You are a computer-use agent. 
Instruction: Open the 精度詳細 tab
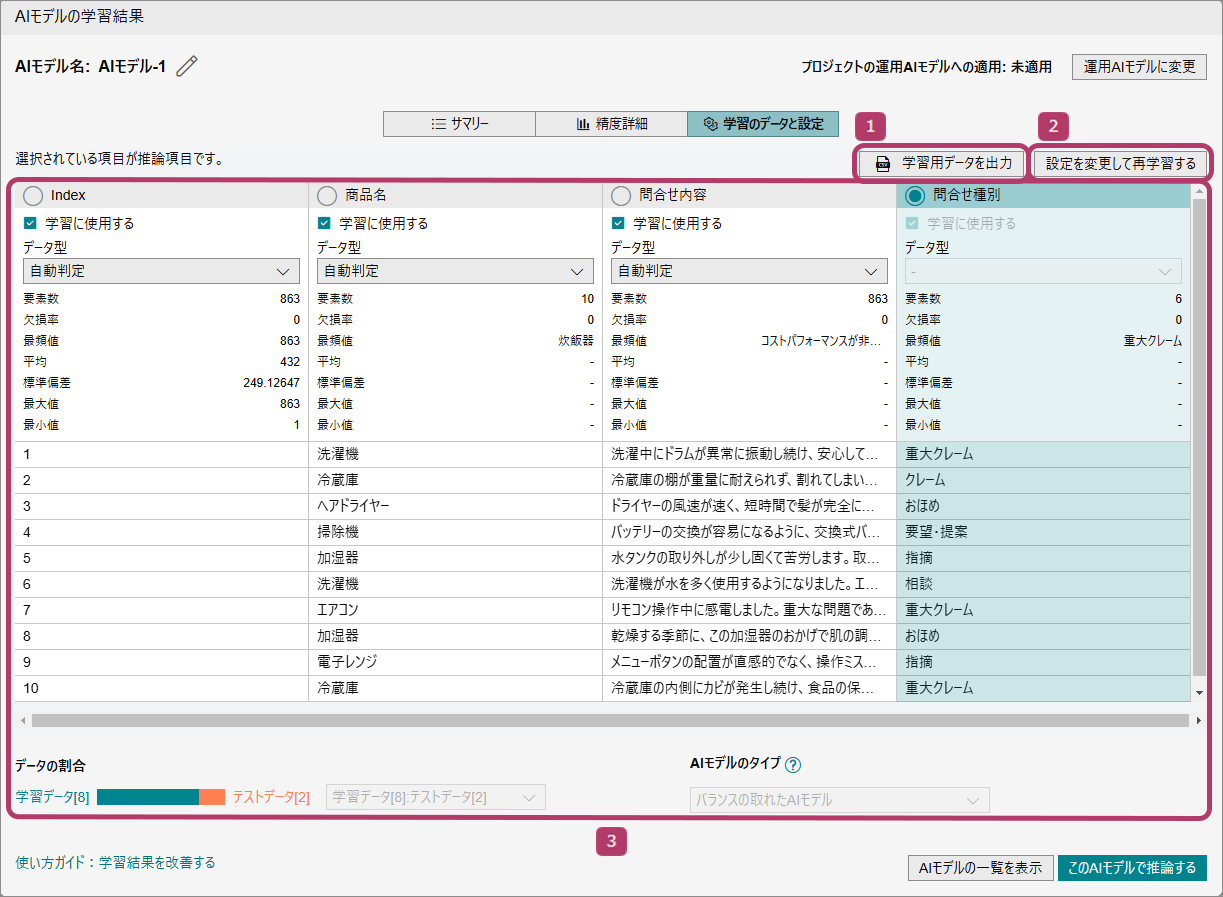(x=611, y=124)
